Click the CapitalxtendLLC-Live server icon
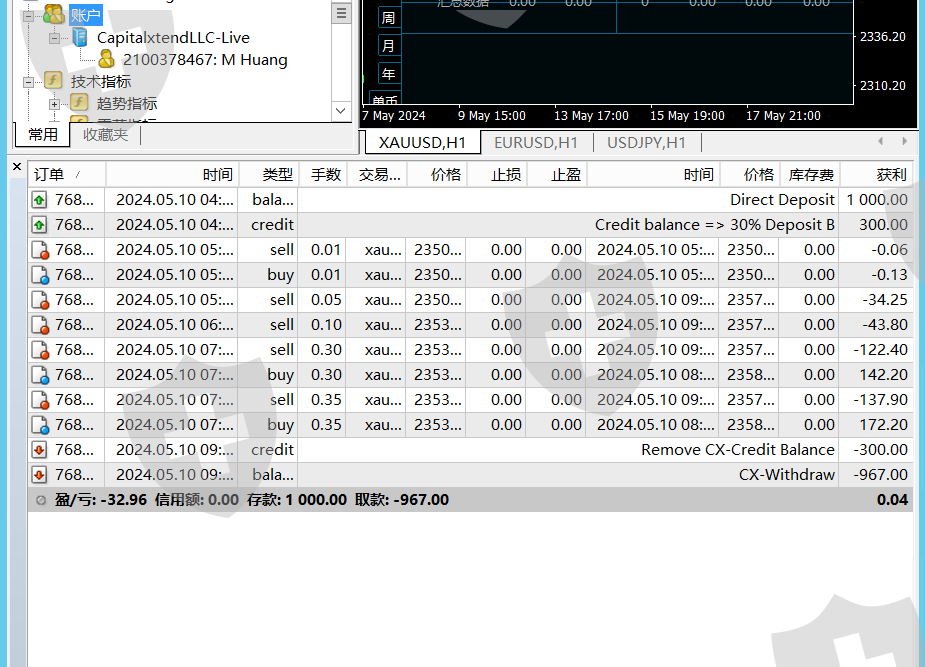This screenshot has width=925, height=667. tap(80, 38)
